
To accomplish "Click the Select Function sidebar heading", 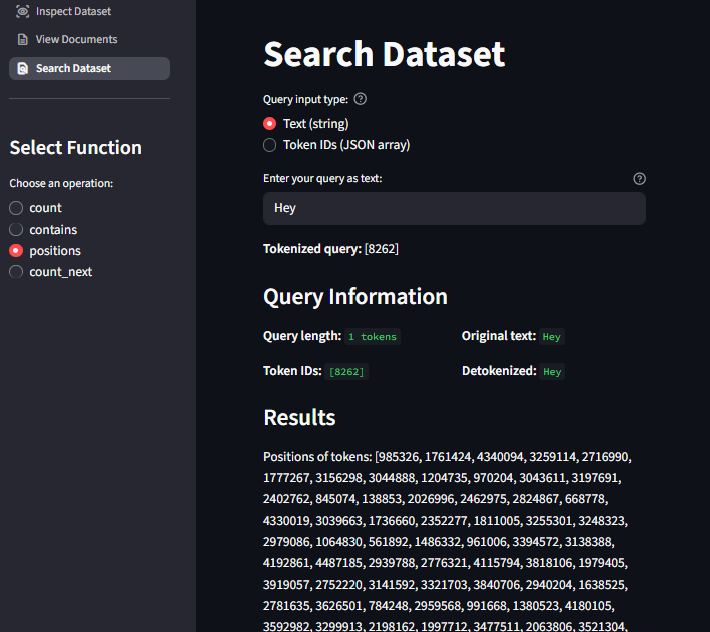I will (75, 148).
